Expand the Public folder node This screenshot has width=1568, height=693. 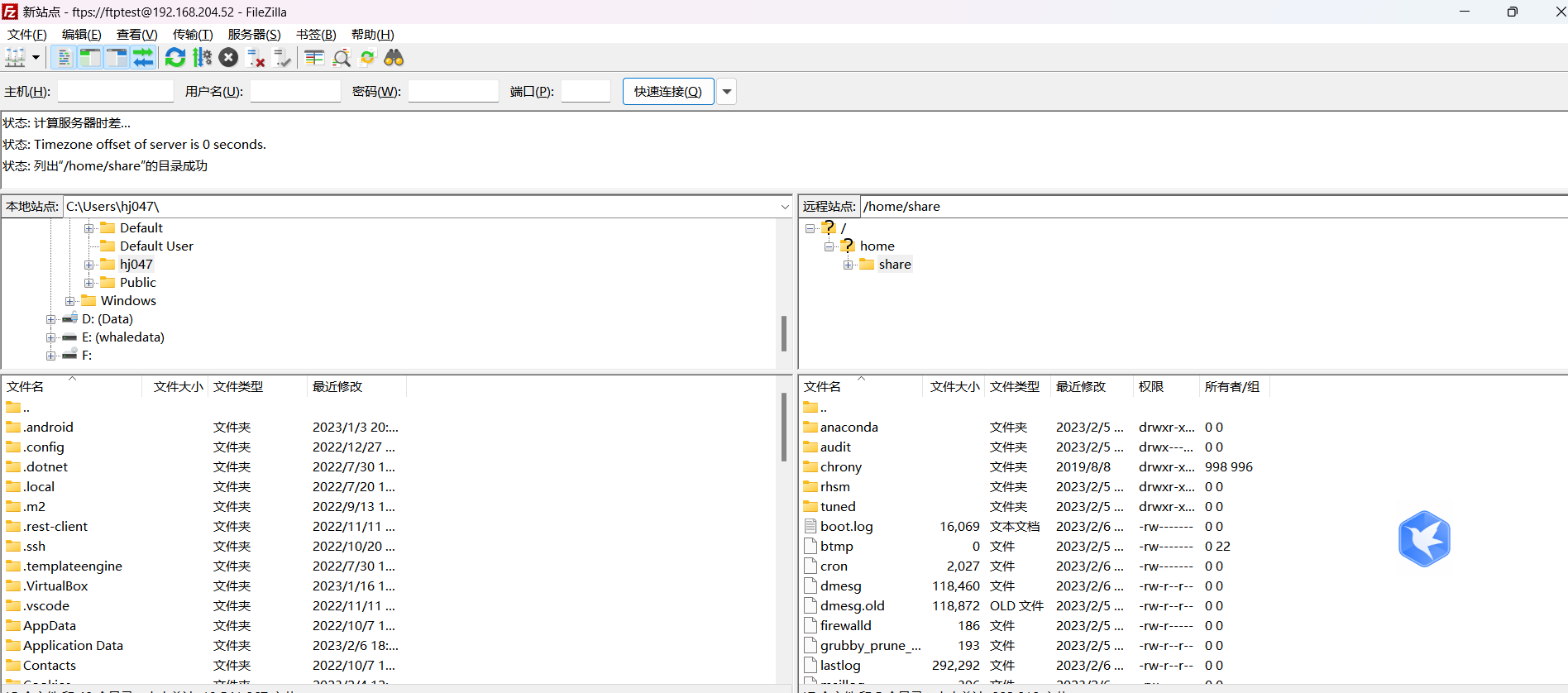click(88, 283)
